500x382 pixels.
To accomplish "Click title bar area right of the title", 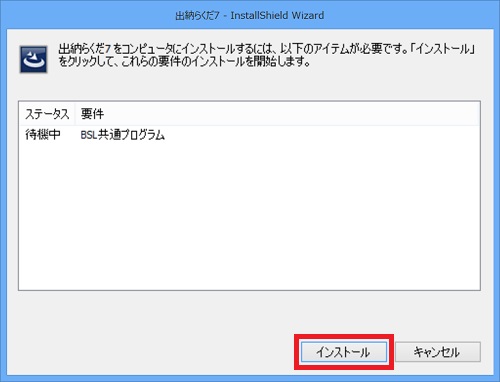I will pos(410,15).
